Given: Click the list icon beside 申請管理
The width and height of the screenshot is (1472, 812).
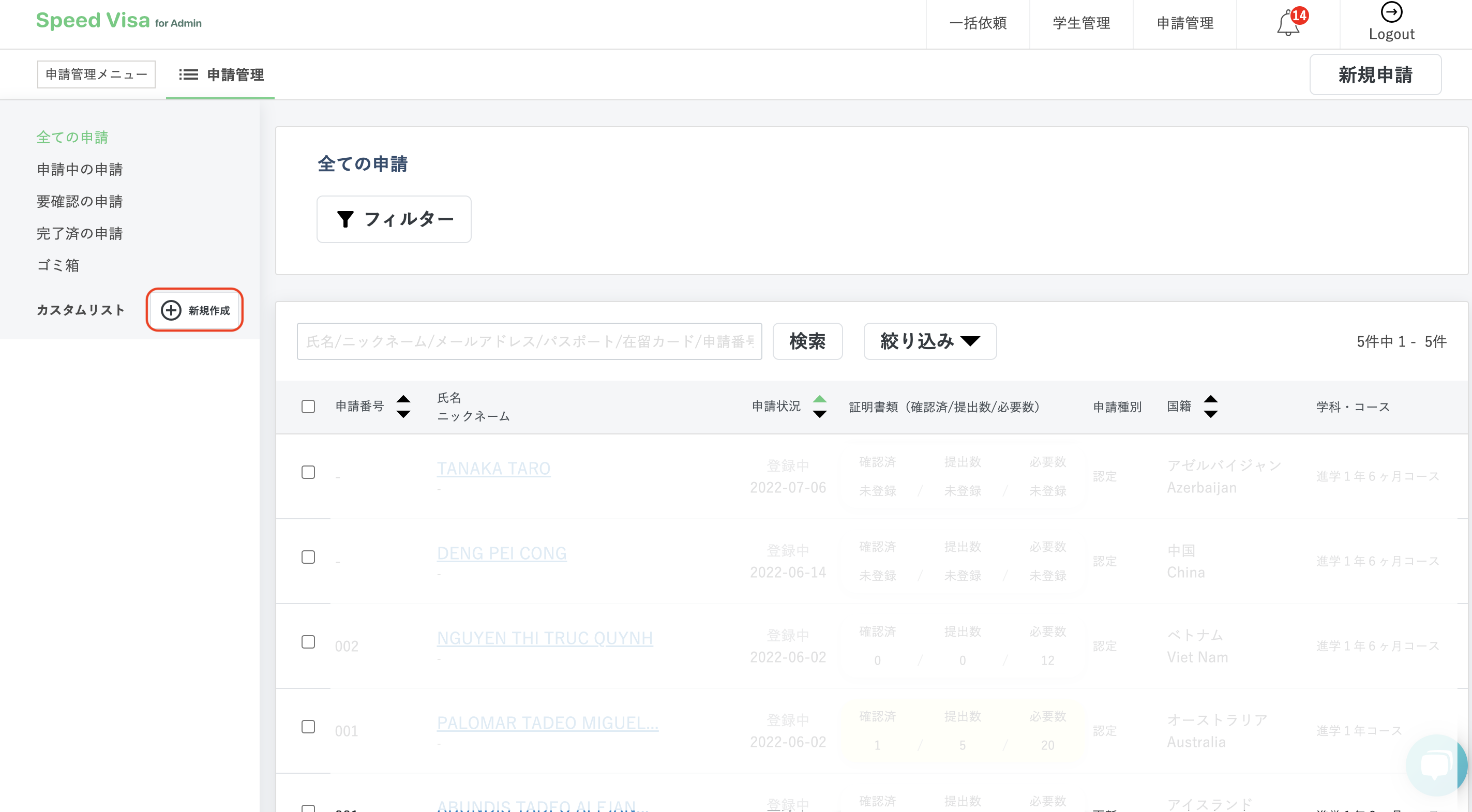Looking at the screenshot, I should [189, 75].
